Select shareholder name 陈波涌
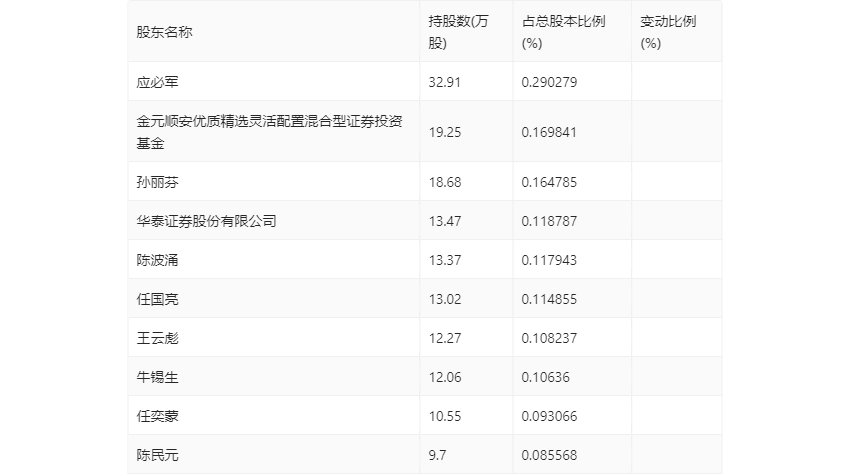This screenshot has width=850, height=474. (x=157, y=260)
